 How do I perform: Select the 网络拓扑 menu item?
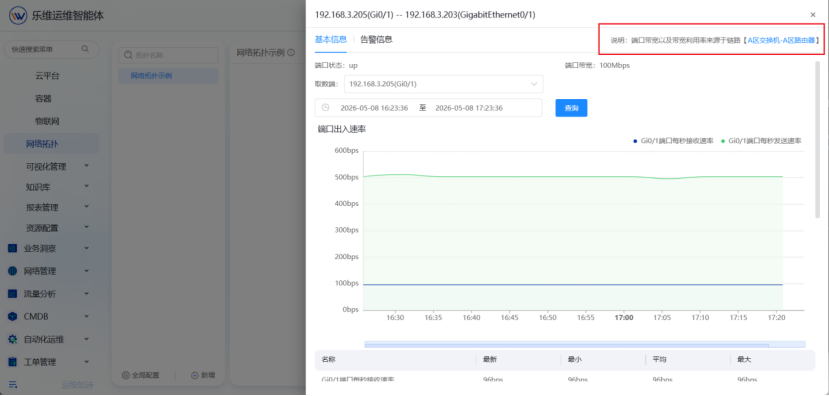51,144
